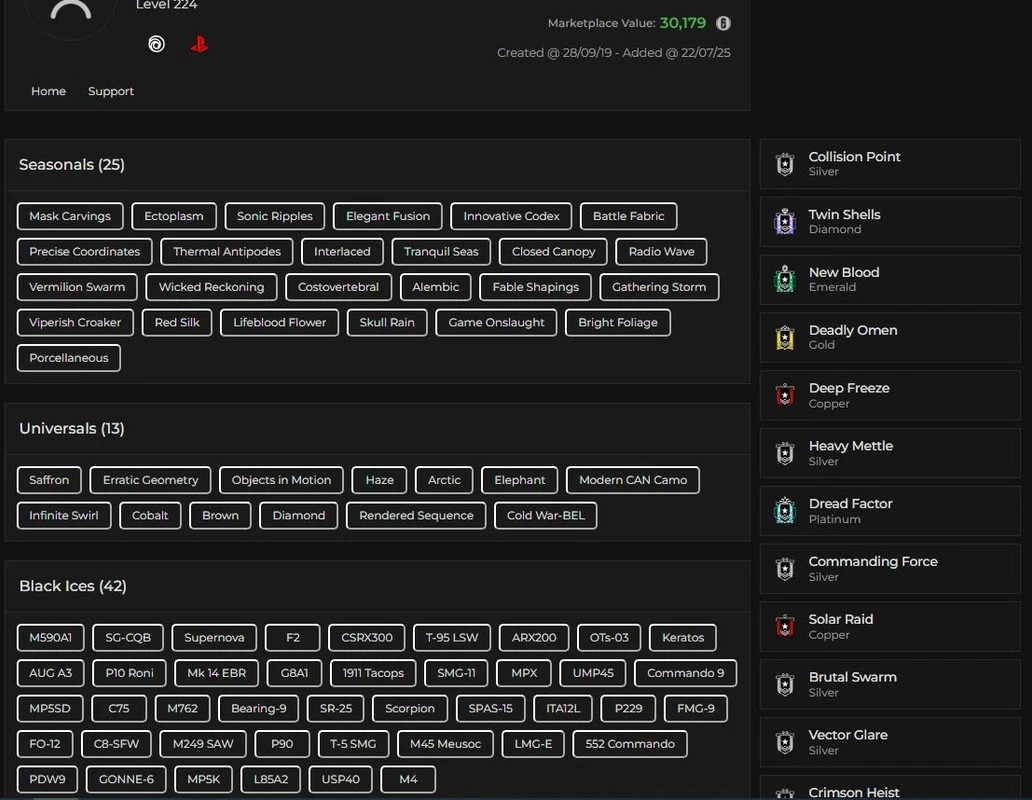Click the Deep Freeze Copper rank badge
This screenshot has height=800, width=1032.
(x=785, y=396)
